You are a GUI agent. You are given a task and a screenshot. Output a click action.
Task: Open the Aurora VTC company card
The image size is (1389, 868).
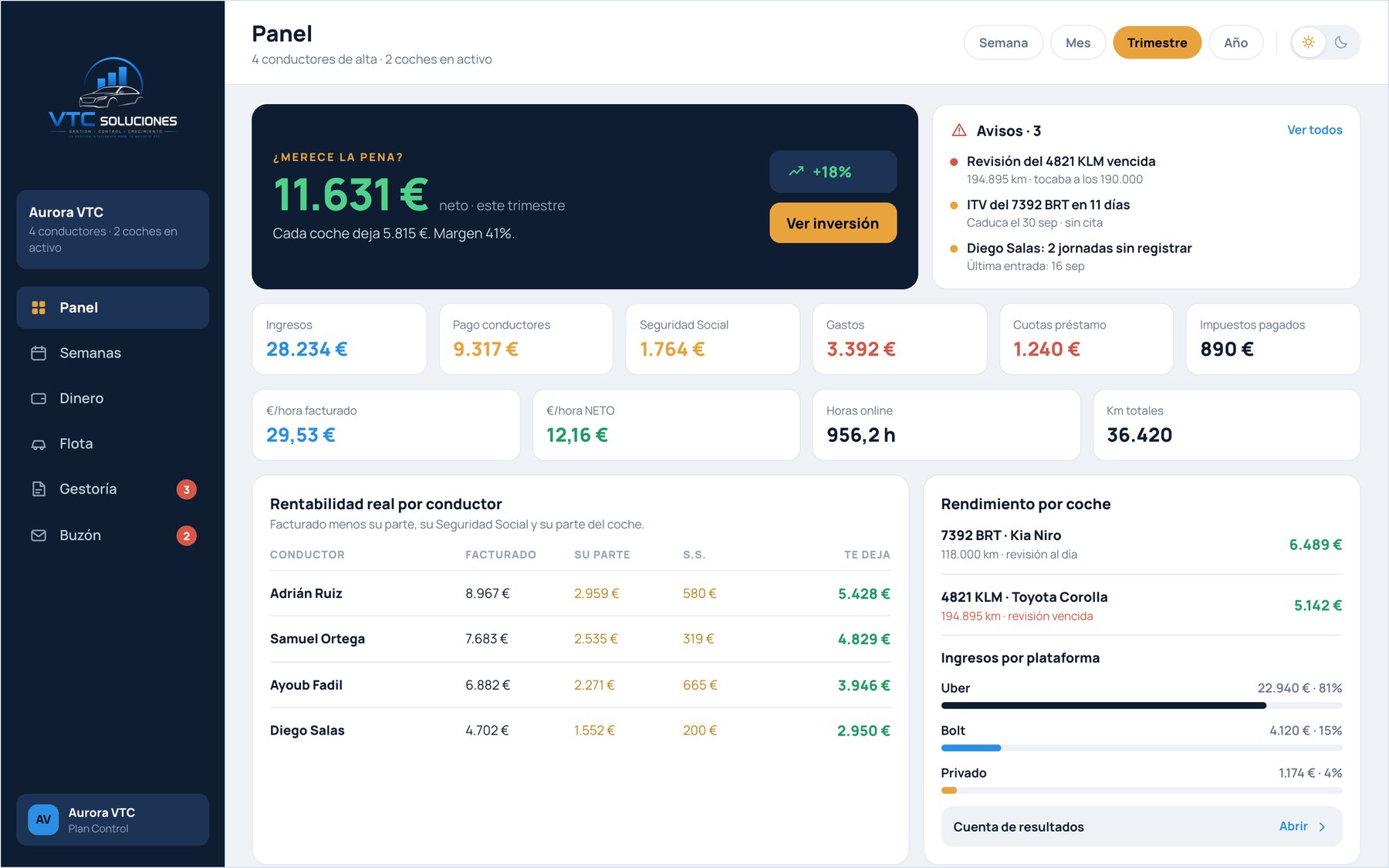113,229
